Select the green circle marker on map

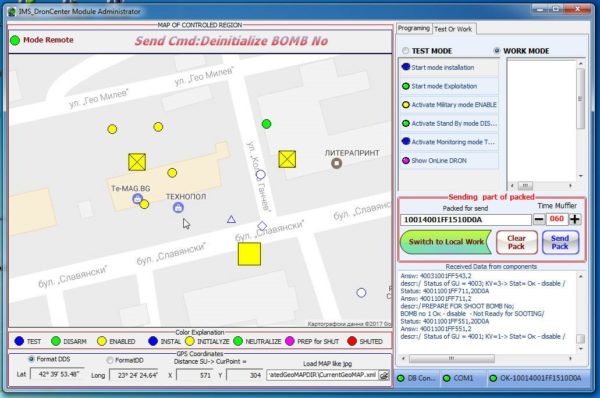point(267,124)
